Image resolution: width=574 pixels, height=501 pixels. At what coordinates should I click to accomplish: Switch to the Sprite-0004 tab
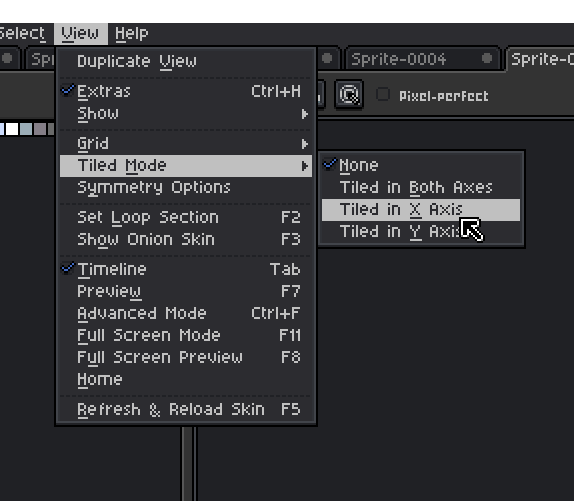399,59
